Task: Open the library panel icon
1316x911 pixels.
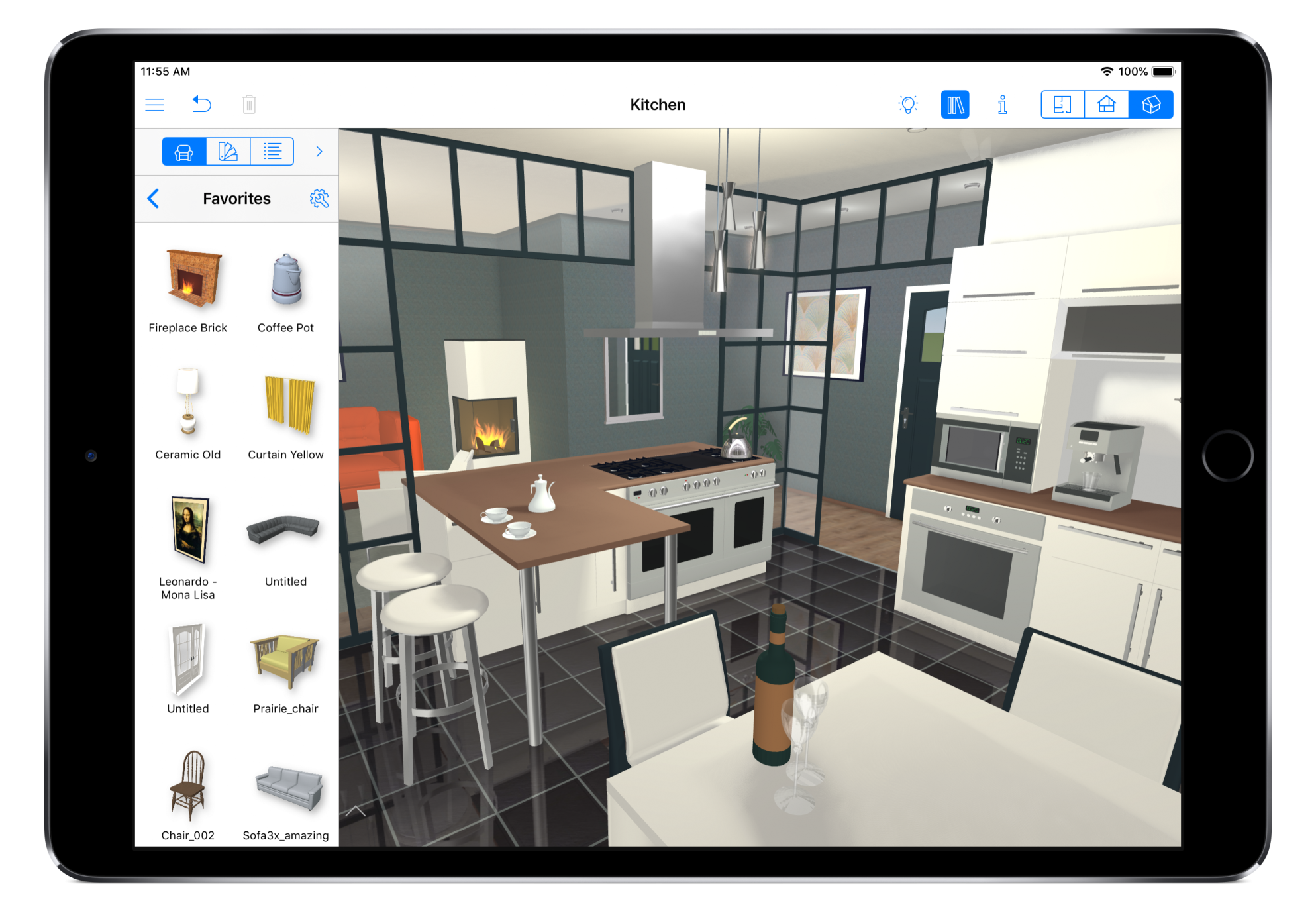Action: 955,103
